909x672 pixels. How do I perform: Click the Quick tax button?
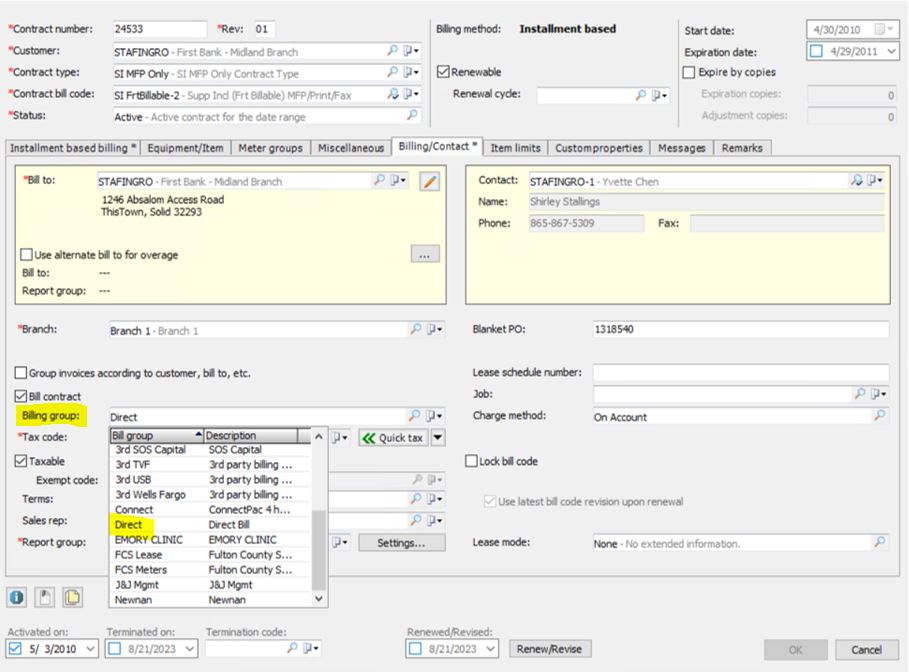(x=394, y=438)
